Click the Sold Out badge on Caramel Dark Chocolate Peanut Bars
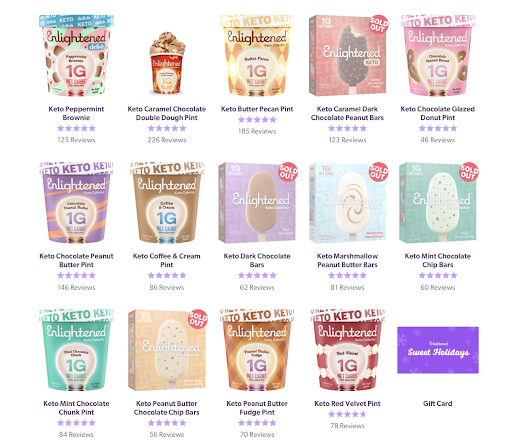Viewport: 512px width, 446px height. [379, 24]
